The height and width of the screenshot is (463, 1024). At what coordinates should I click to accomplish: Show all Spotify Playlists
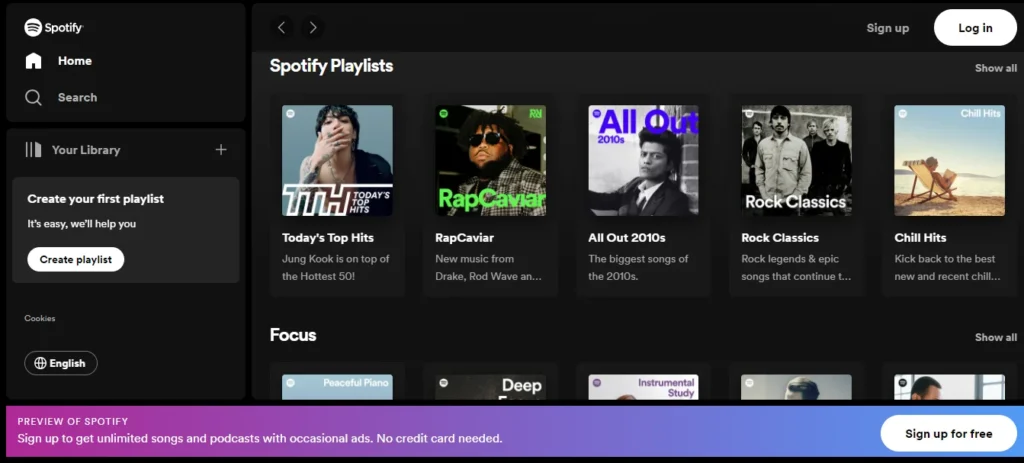tap(995, 68)
